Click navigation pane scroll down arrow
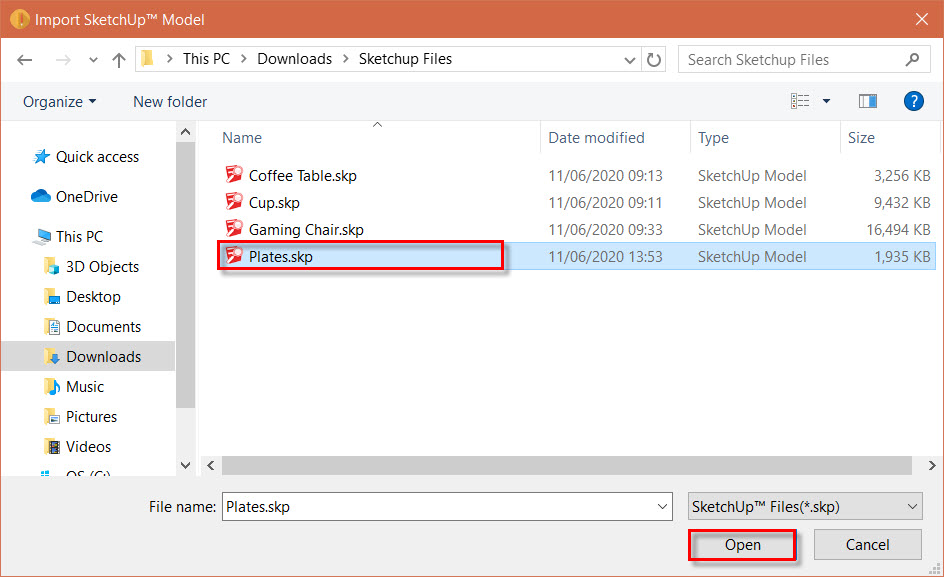 [185, 465]
